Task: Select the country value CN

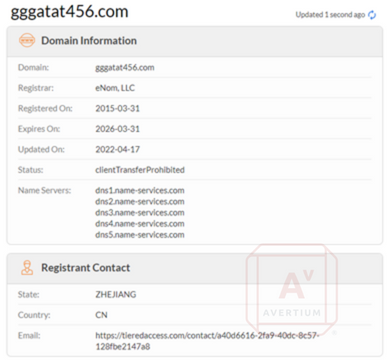Action: 101,315
